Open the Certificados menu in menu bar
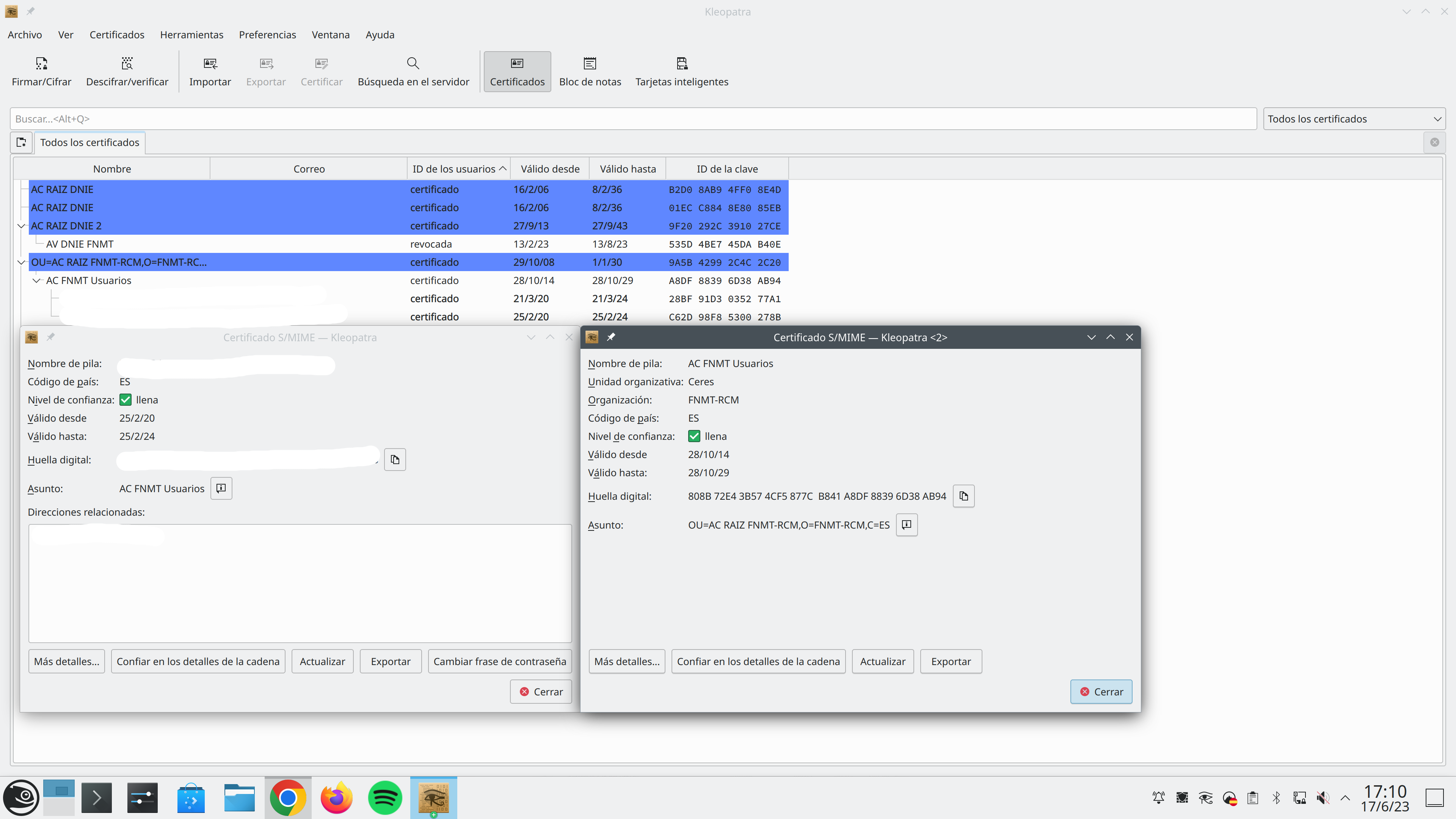 click(x=117, y=35)
